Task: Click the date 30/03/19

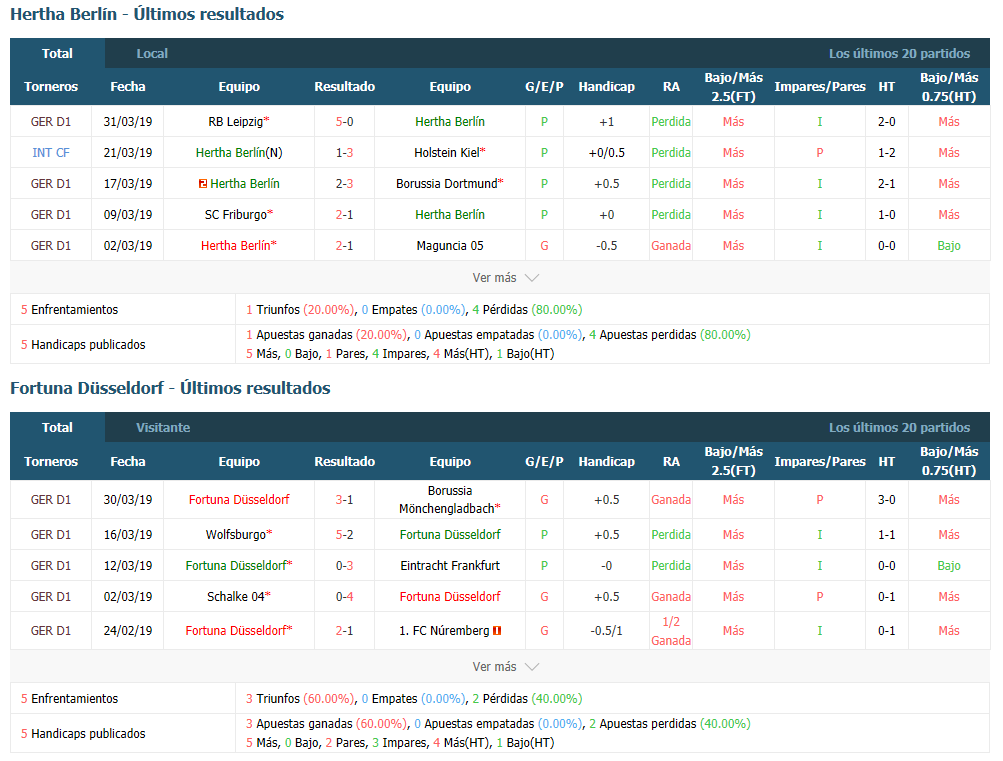Action: (x=128, y=500)
